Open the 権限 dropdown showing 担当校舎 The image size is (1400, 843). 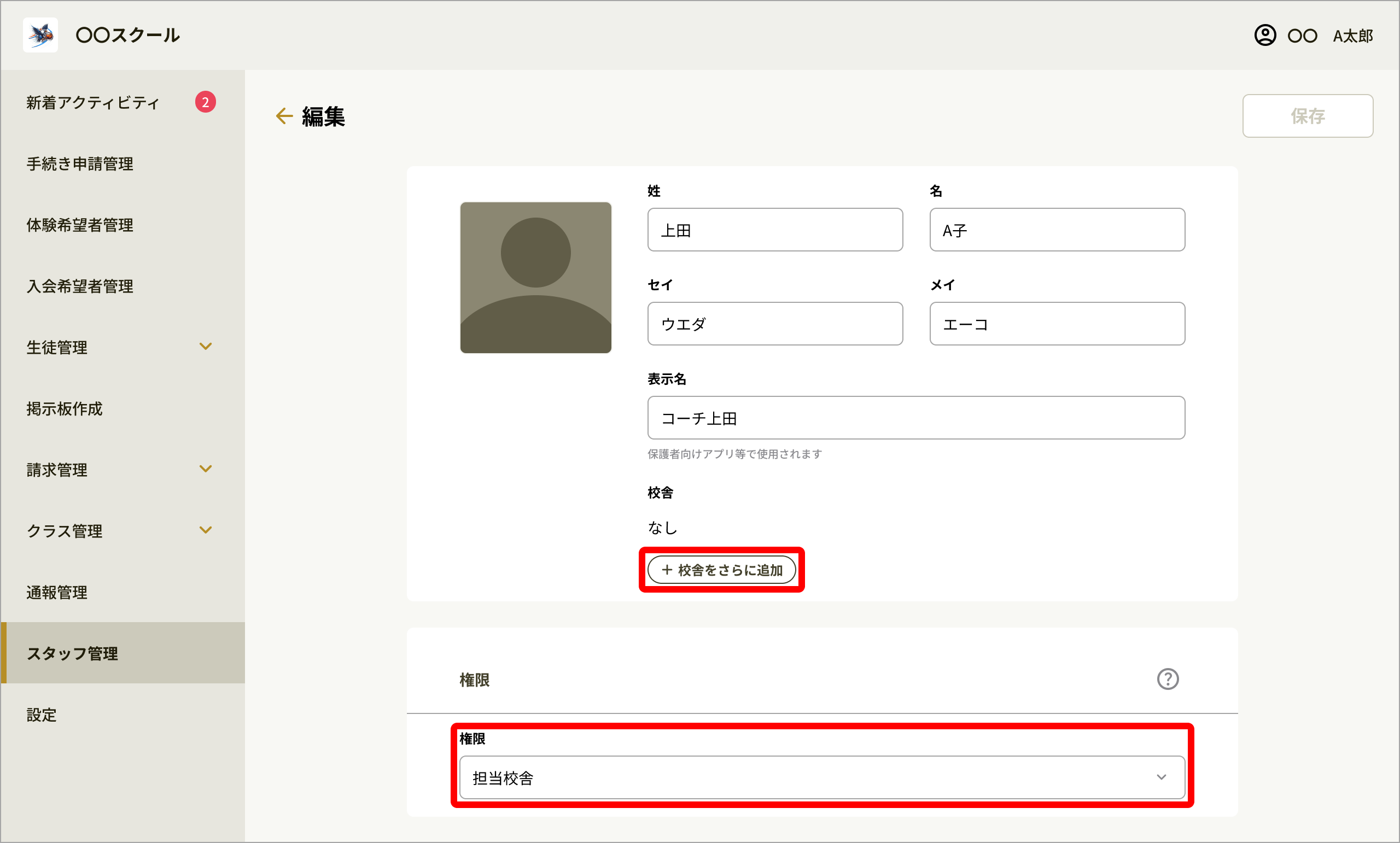click(821, 777)
